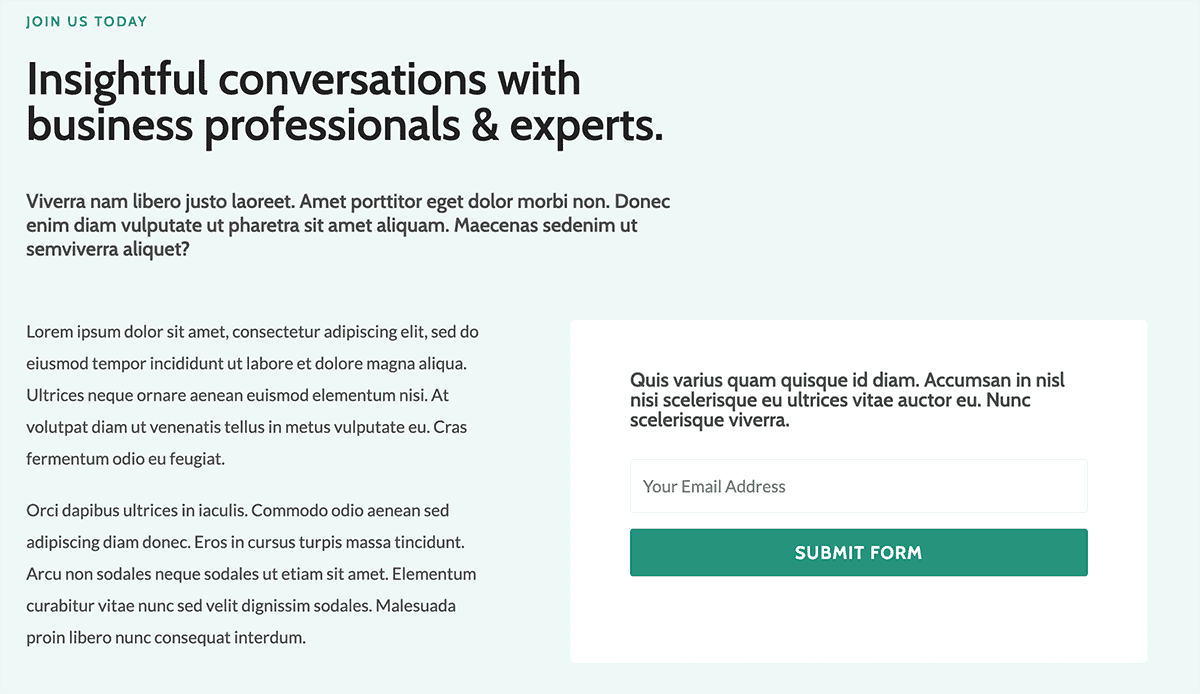Click the Join Us Today label
The image size is (1200, 694).
[x=87, y=21]
